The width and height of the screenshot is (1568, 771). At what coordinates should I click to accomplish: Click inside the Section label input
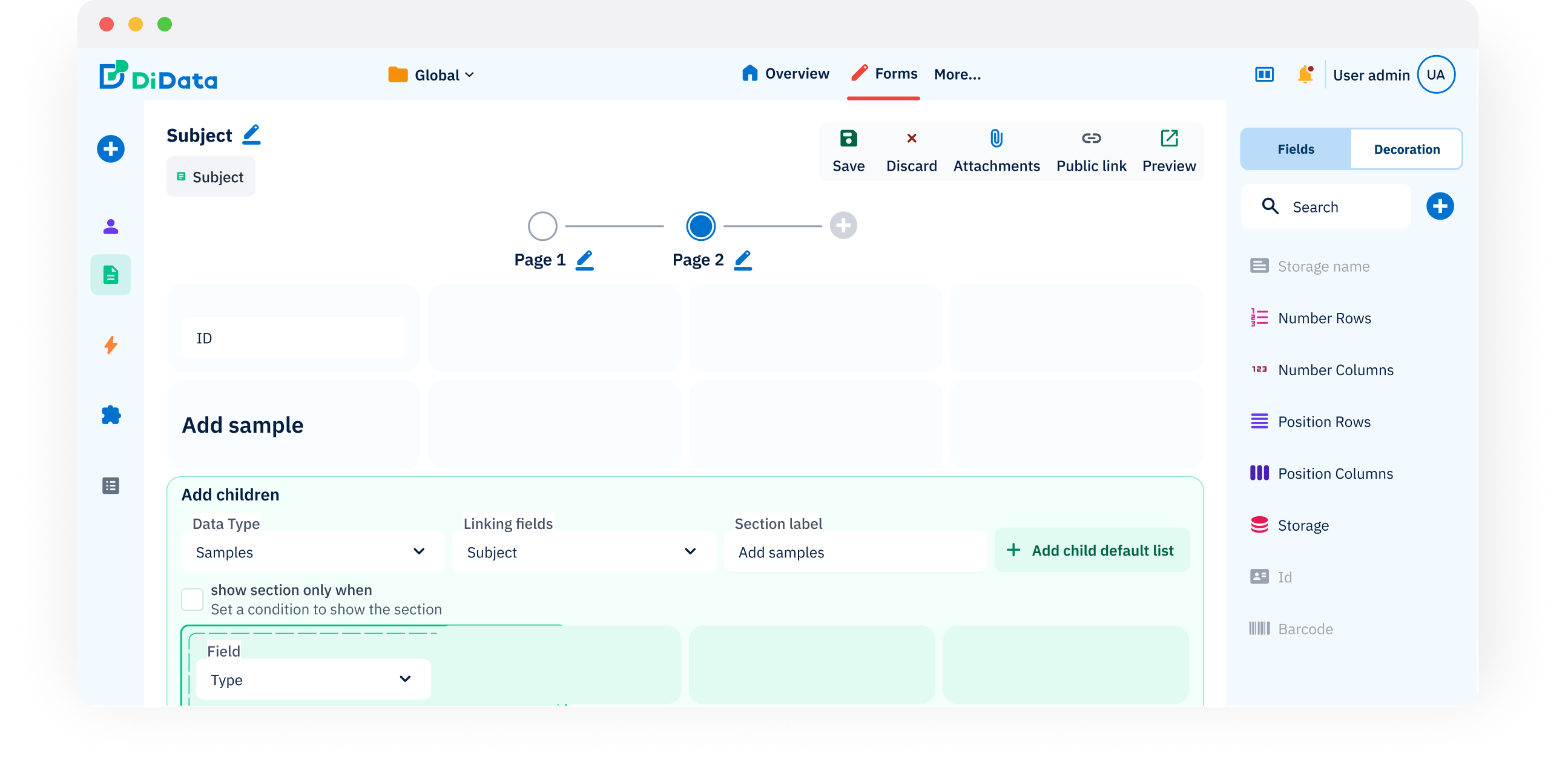point(855,551)
